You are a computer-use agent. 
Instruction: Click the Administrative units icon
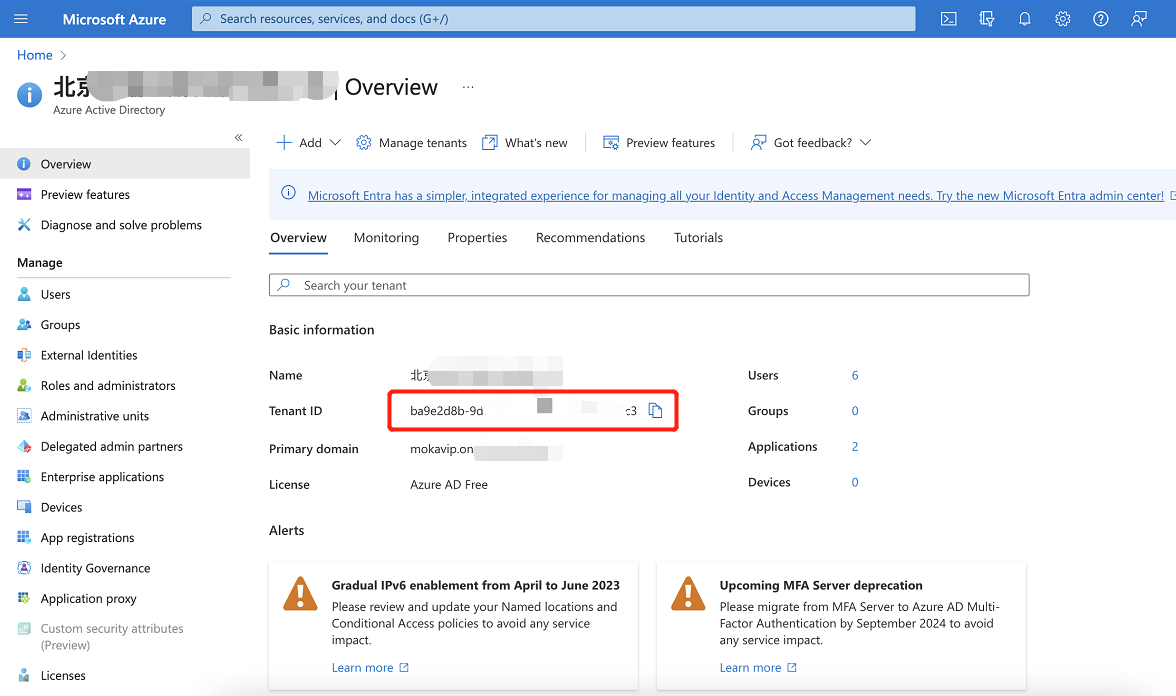24,416
